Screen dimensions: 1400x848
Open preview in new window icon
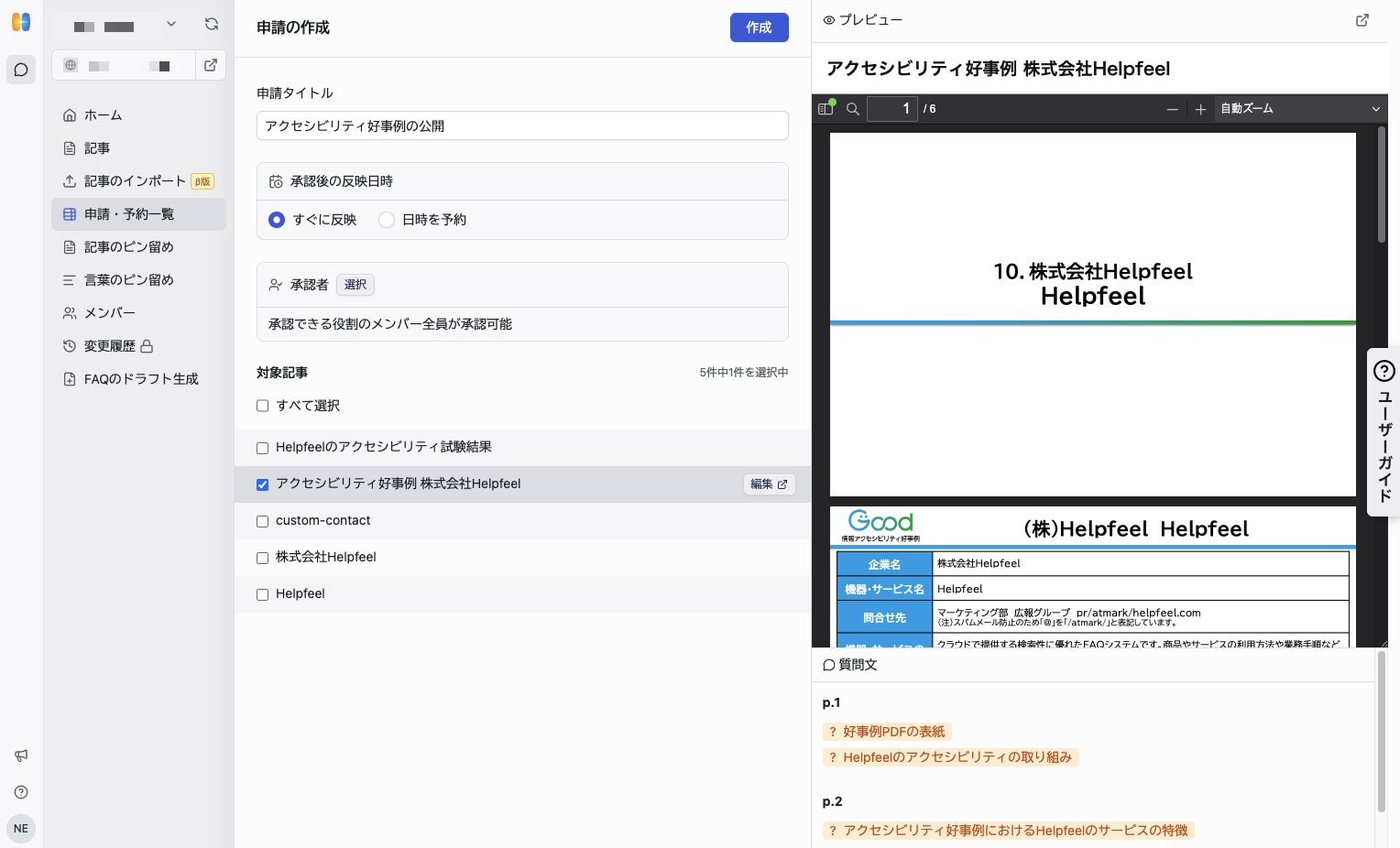pos(1362,20)
